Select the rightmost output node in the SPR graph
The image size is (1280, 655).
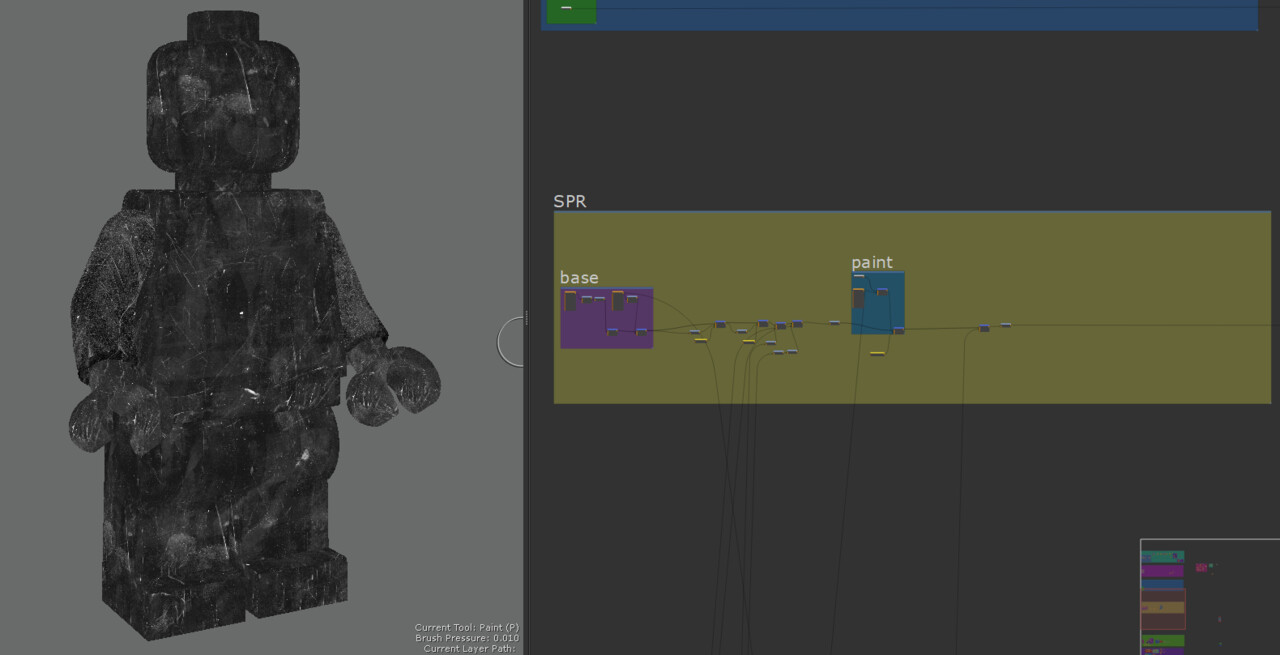tap(1005, 323)
